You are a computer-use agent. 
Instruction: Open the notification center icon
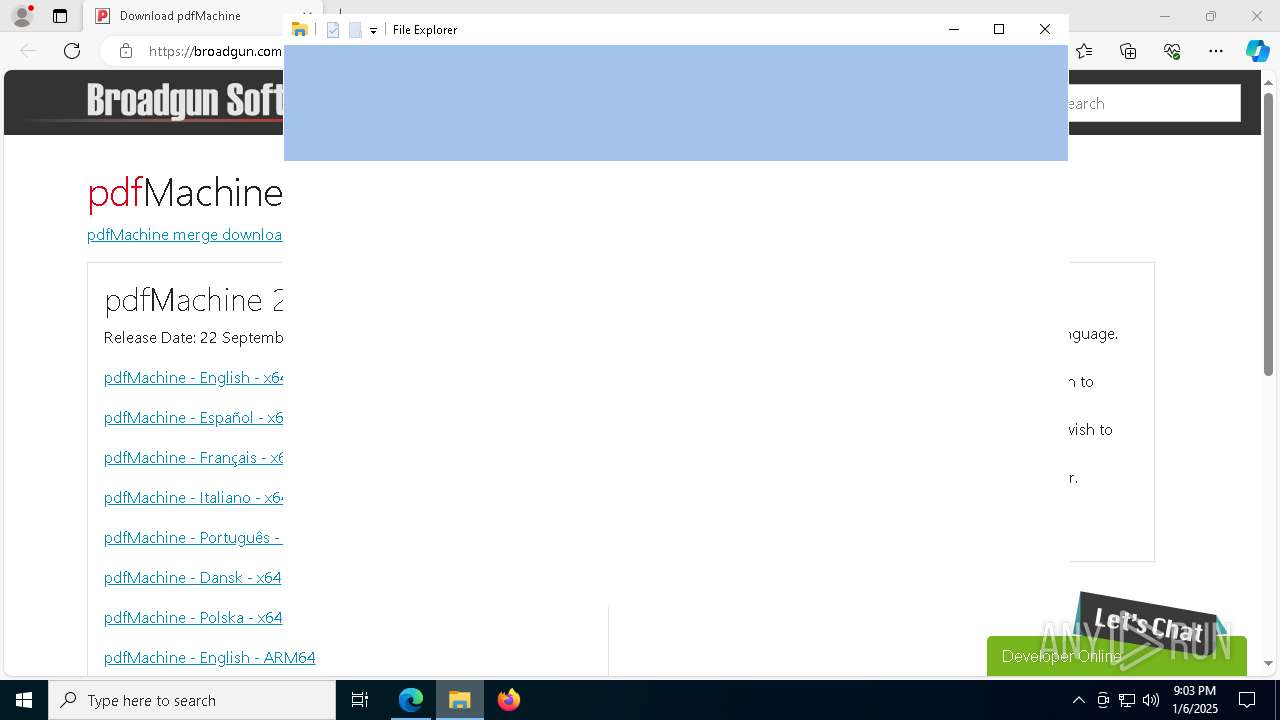[x=1247, y=700]
